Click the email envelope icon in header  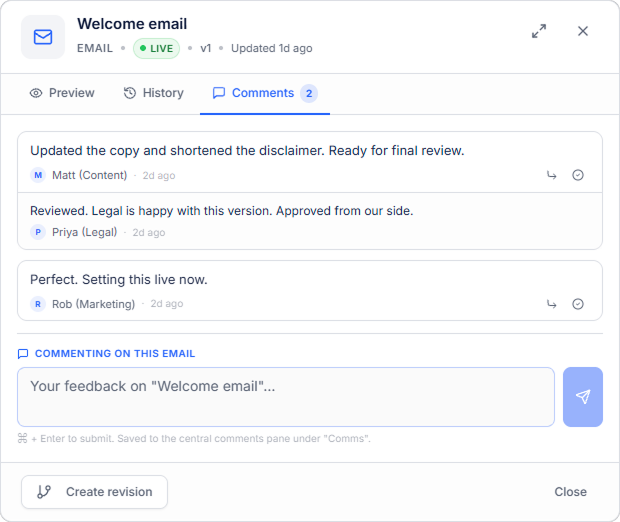43,37
